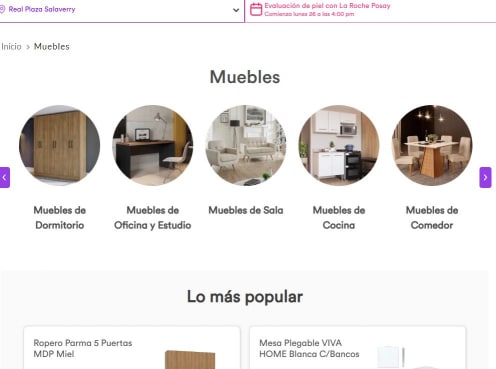
Task: Select the Muebles de Comedor label
Action: pyautogui.click(x=432, y=218)
